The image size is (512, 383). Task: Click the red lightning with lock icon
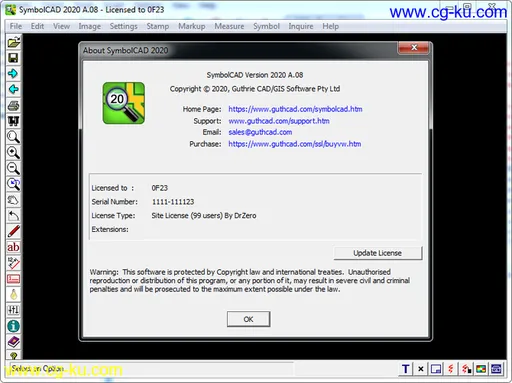[x=466, y=369]
